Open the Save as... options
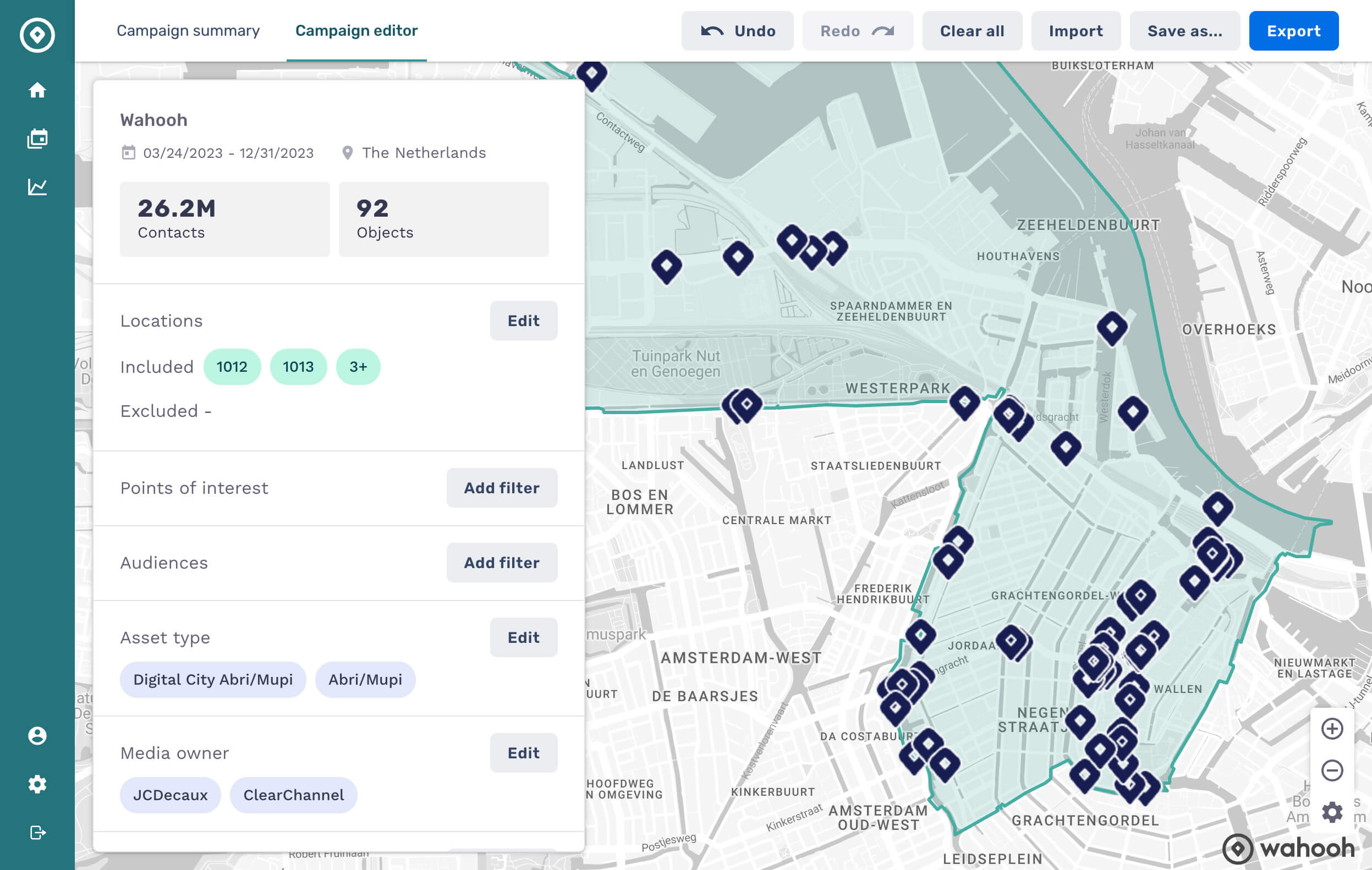Viewport: 1372px width, 870px height. [x=1184, y=31]
